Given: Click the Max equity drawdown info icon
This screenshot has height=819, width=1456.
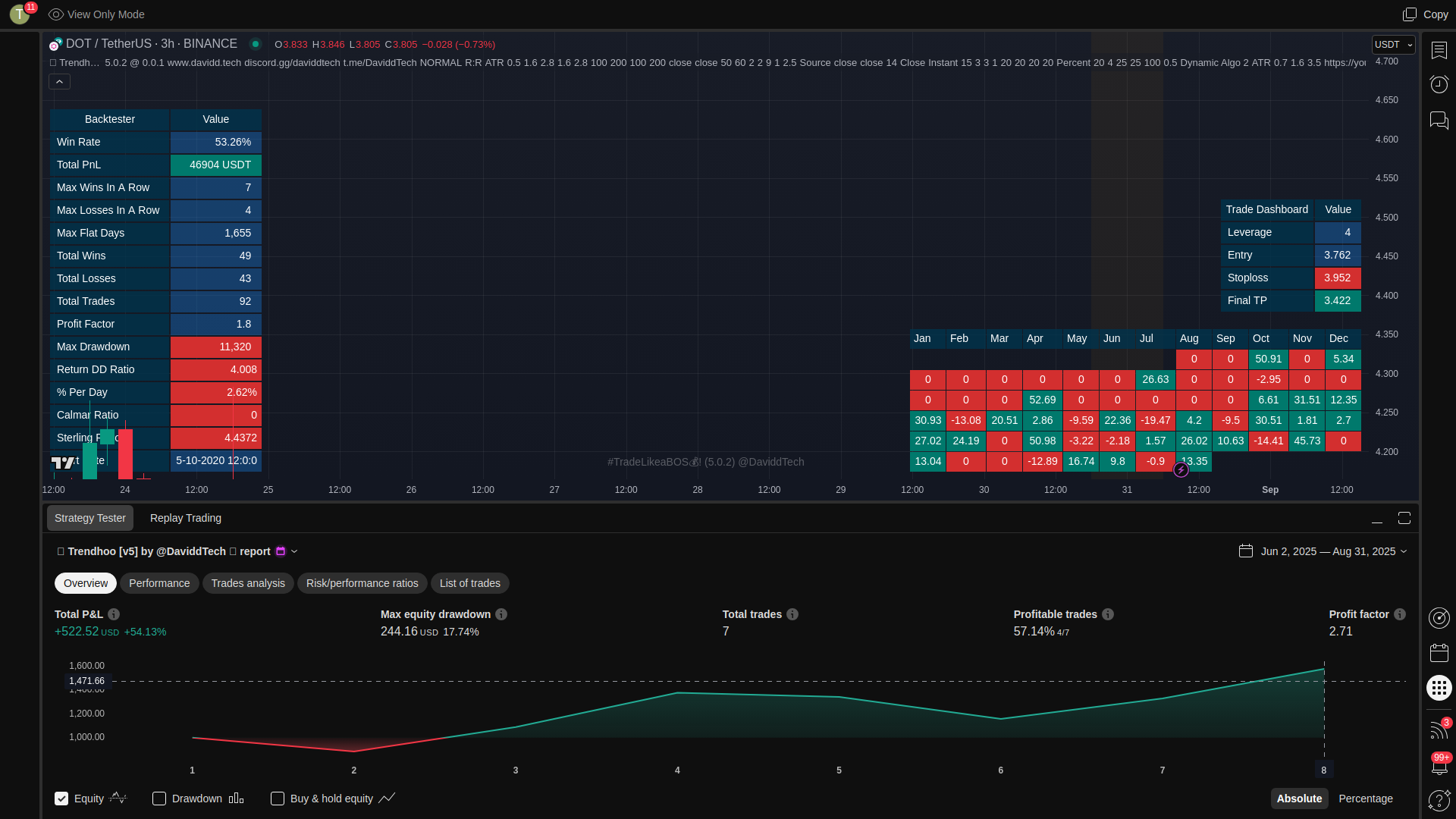Looking at the screenshot, I should [501, 614].
